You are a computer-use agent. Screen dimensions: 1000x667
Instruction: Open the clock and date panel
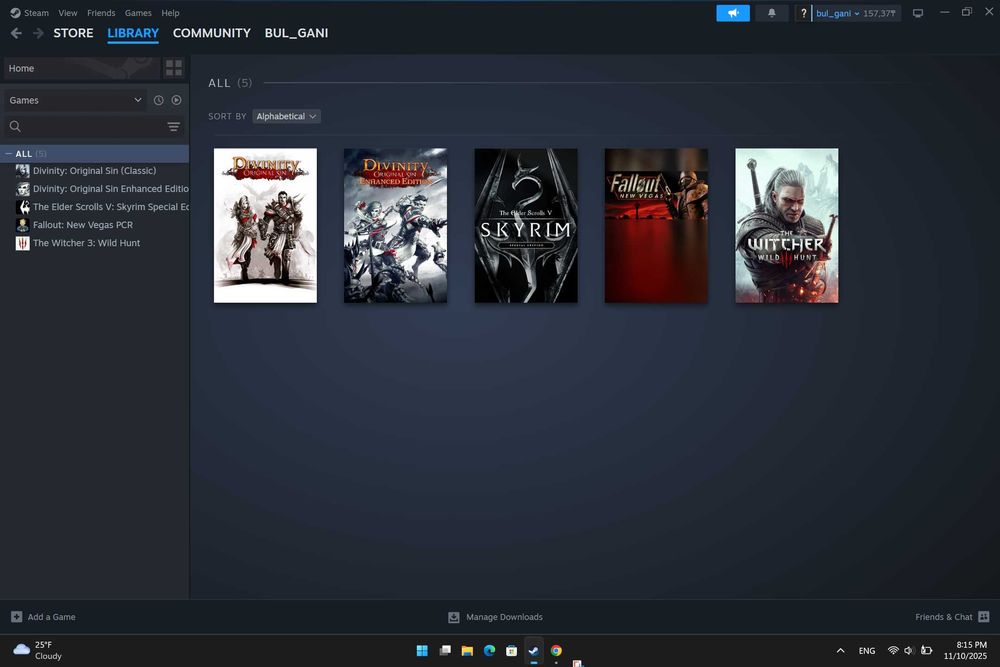pyautogui.click(x=965, y=650)
